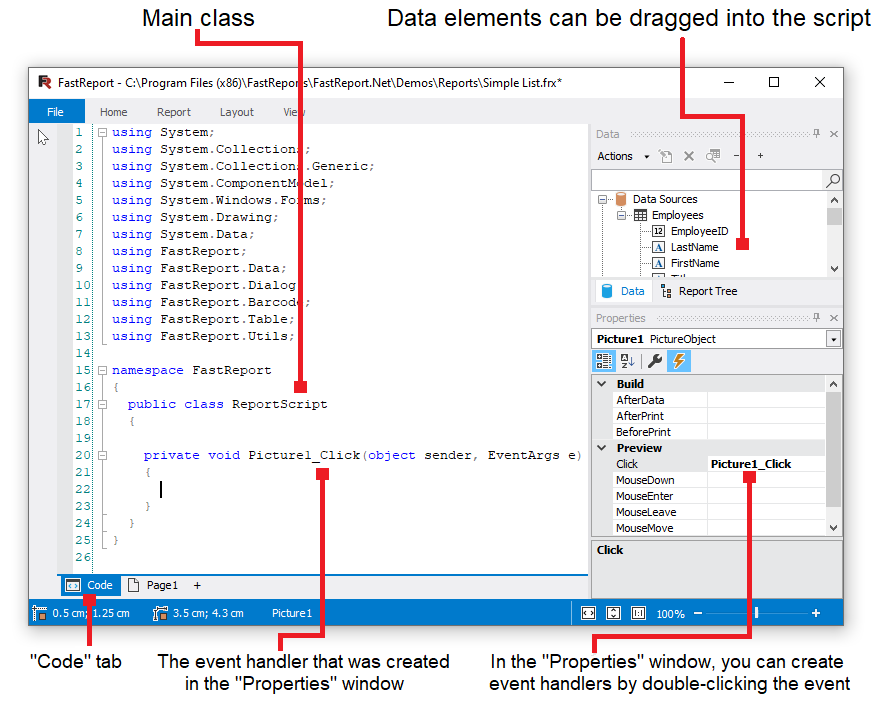Open the File menu tab
The image size is (878, 702).
tap(56, 112)
